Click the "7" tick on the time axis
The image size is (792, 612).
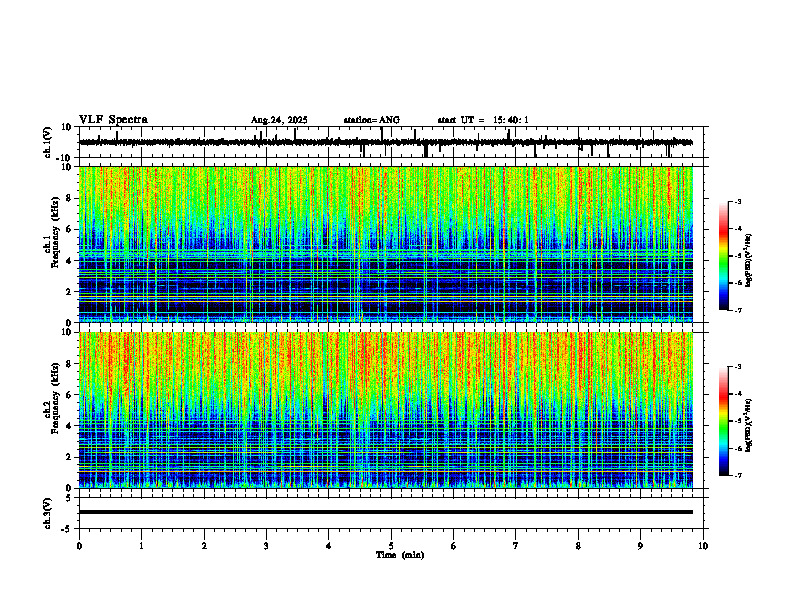[516, 546]
